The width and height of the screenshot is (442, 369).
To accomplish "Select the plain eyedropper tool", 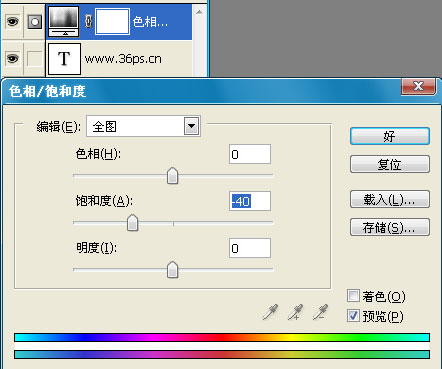I will coord(270,312).
